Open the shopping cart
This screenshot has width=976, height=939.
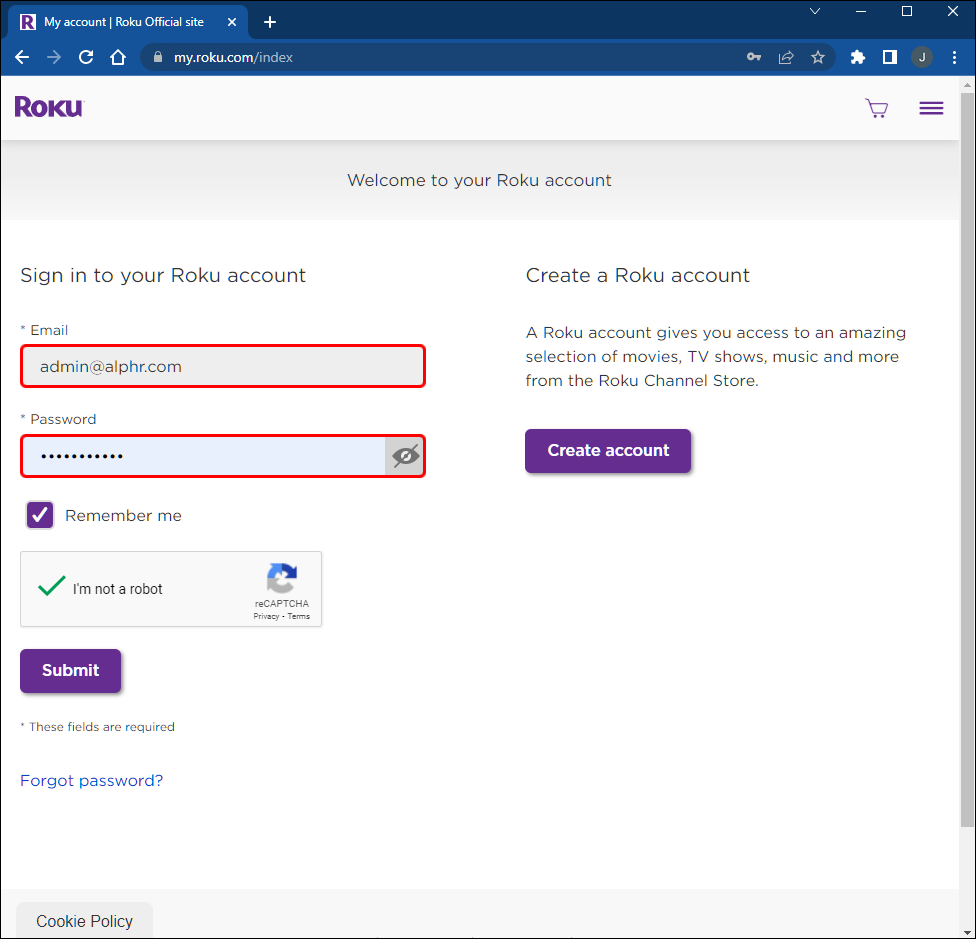point(876,108)
